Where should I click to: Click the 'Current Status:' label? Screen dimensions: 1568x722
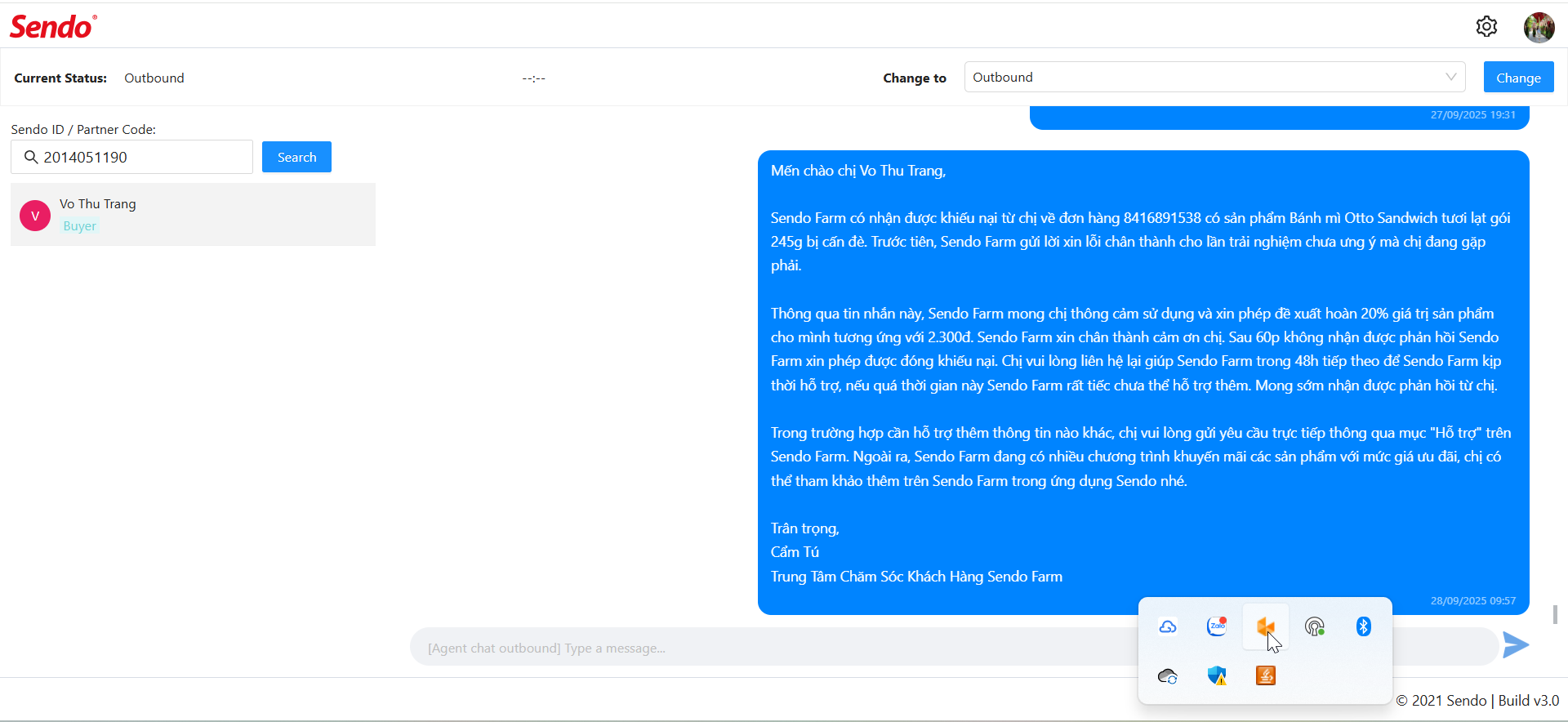60,78
